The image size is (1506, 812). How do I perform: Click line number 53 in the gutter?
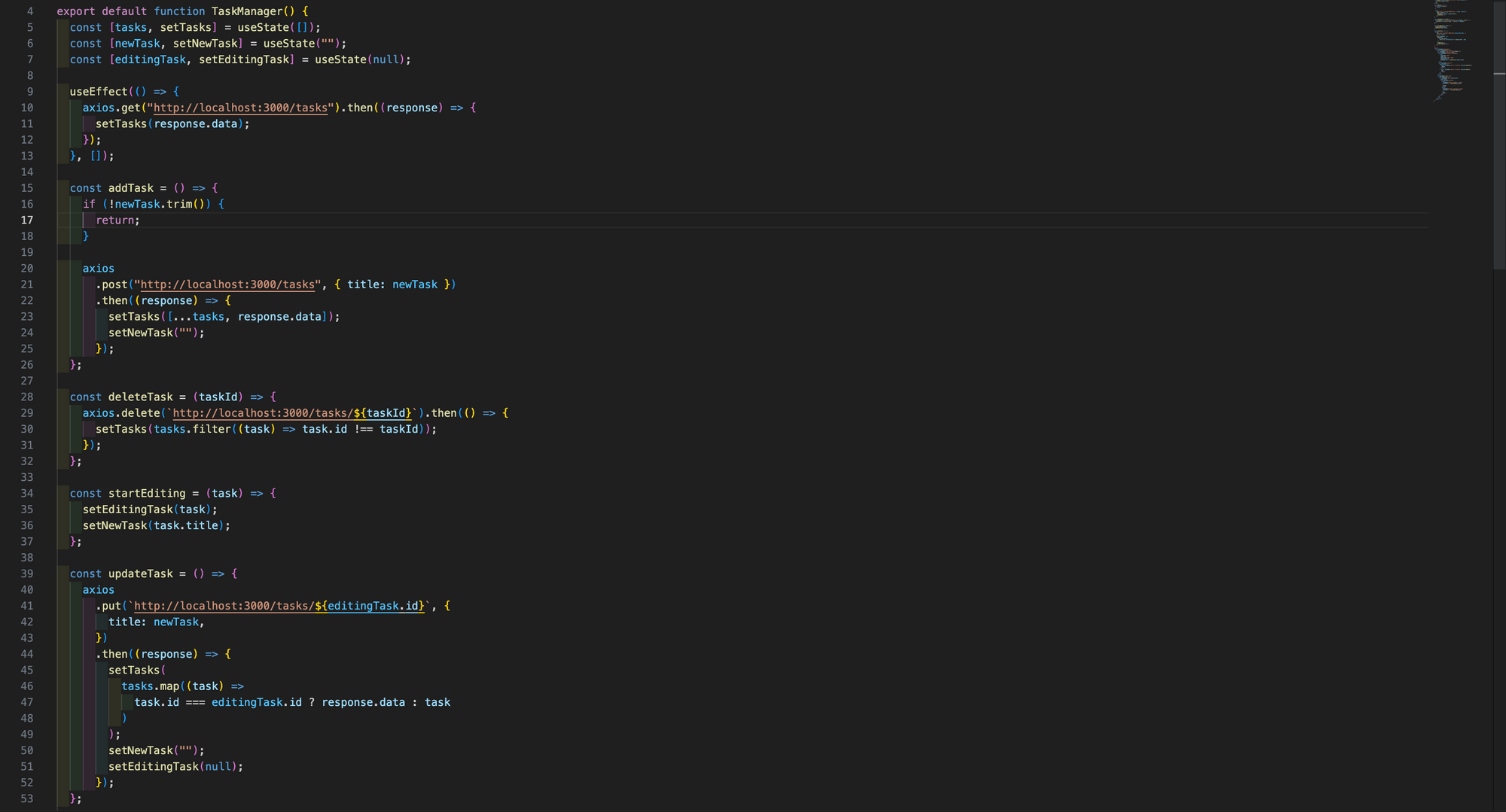[27, 798]
